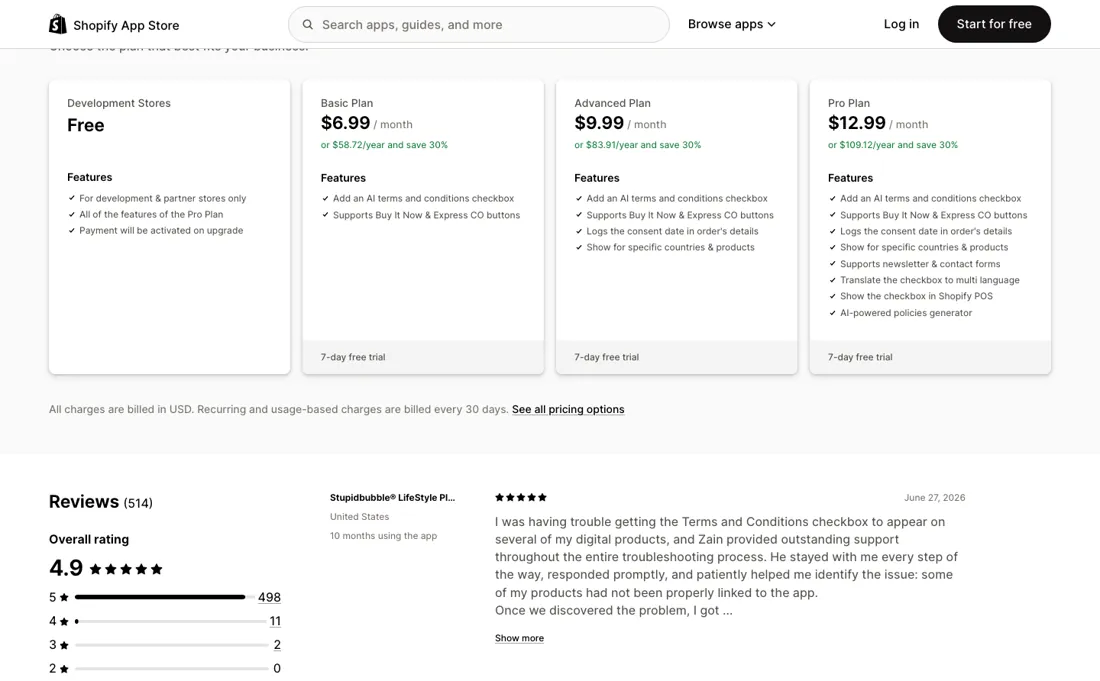Click Basic Plan 7-day free trial footer

[423, 357]
